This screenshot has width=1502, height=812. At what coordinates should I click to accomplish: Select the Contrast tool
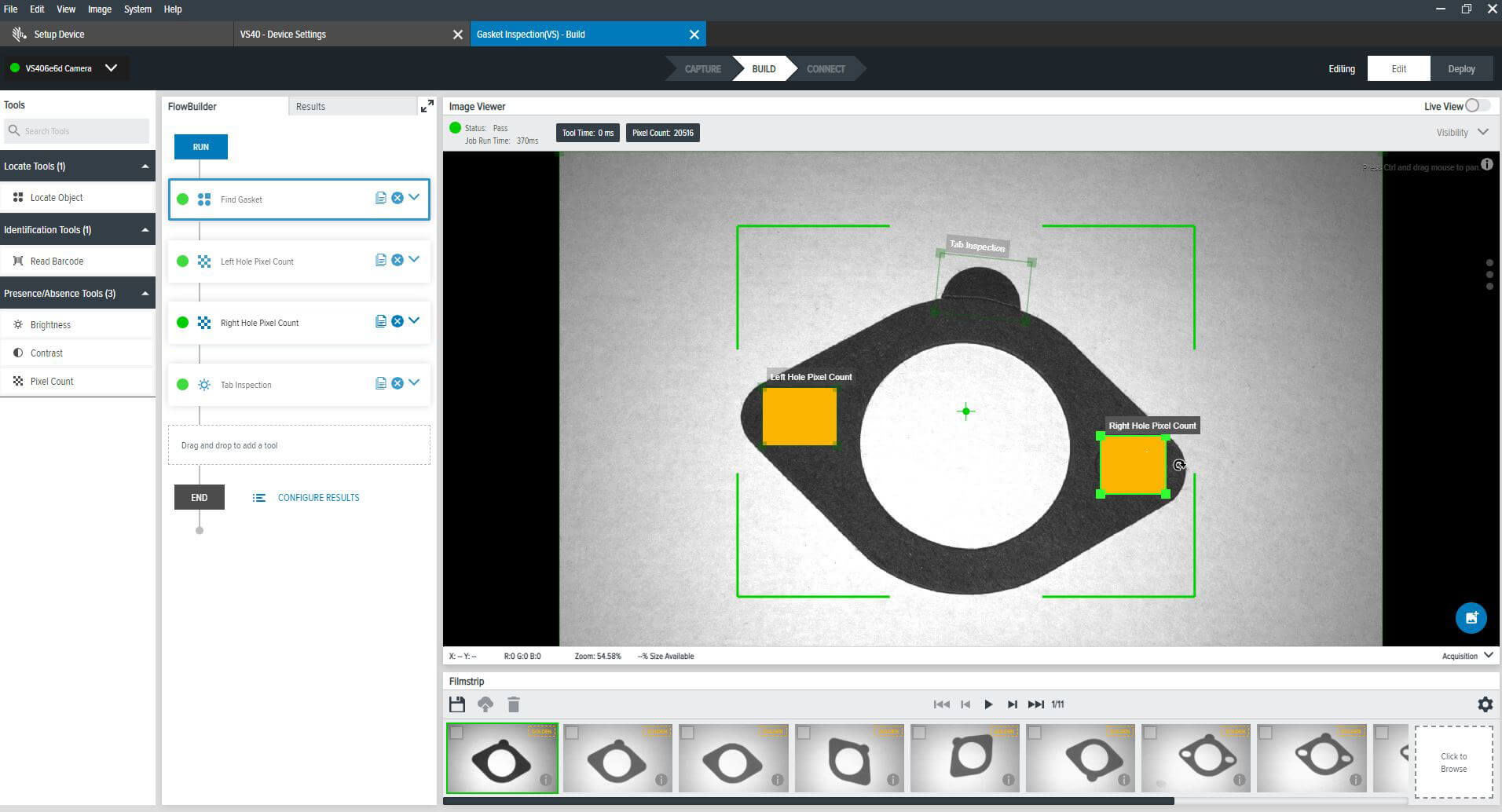[x=47, y=353]
